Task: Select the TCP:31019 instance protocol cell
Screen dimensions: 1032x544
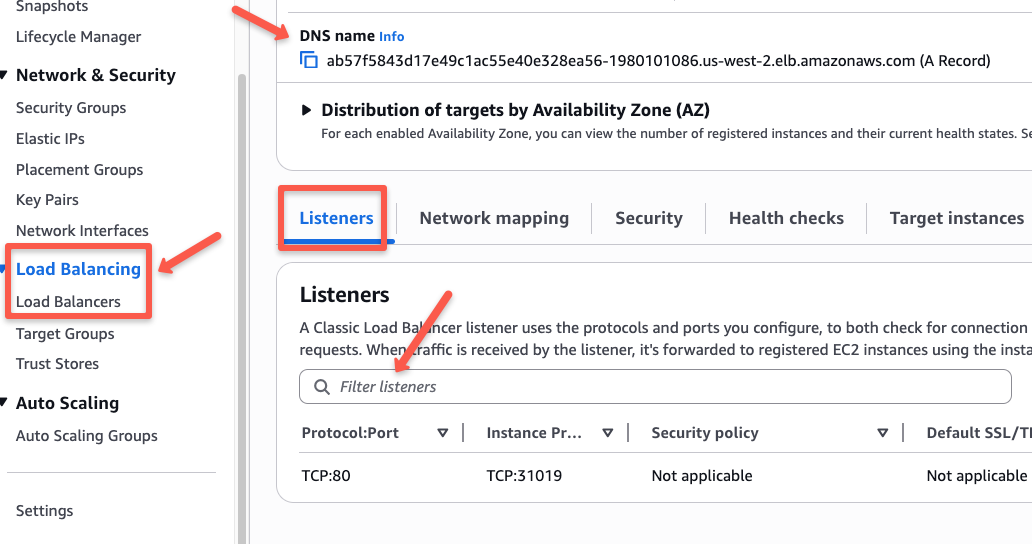Action: click(x=524, y=476)
